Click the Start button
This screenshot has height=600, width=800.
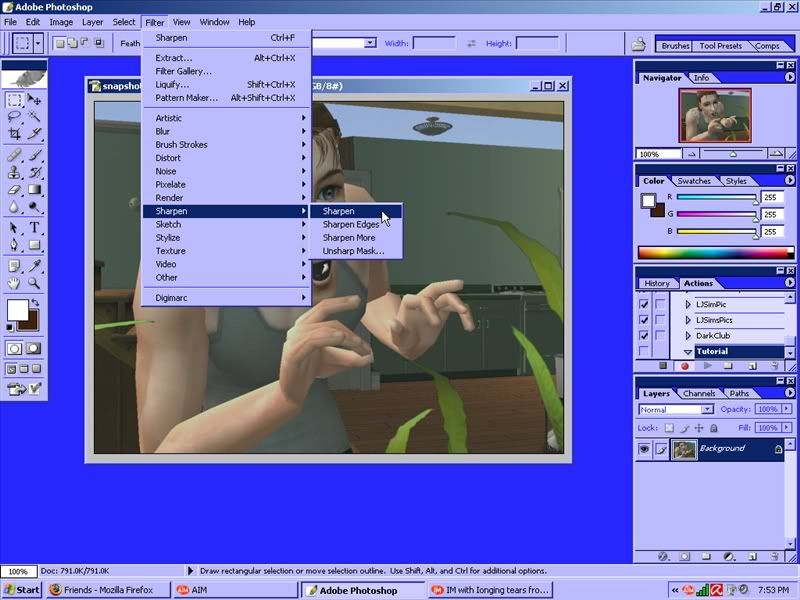(22, 590)
